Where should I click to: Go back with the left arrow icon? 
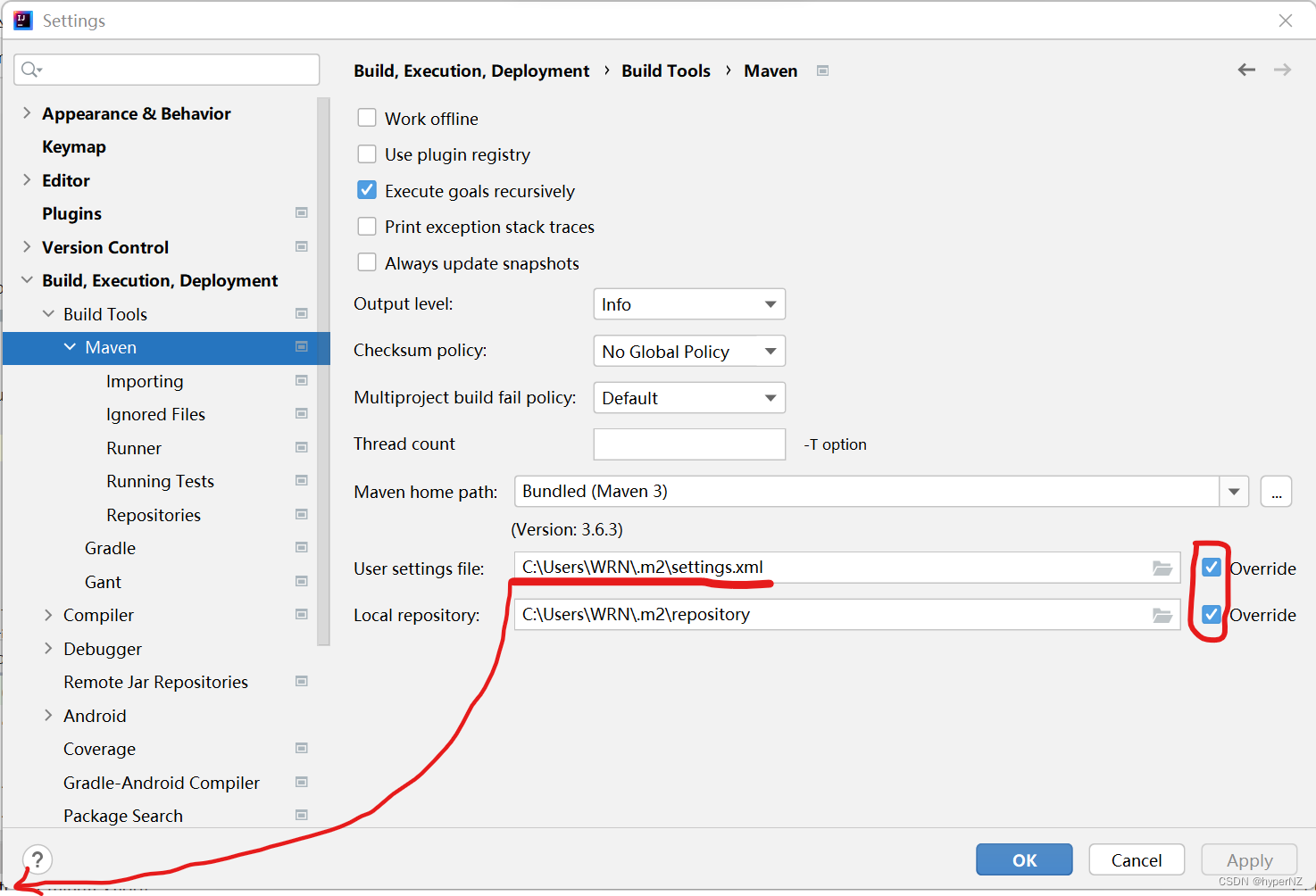coord(1246,70)
